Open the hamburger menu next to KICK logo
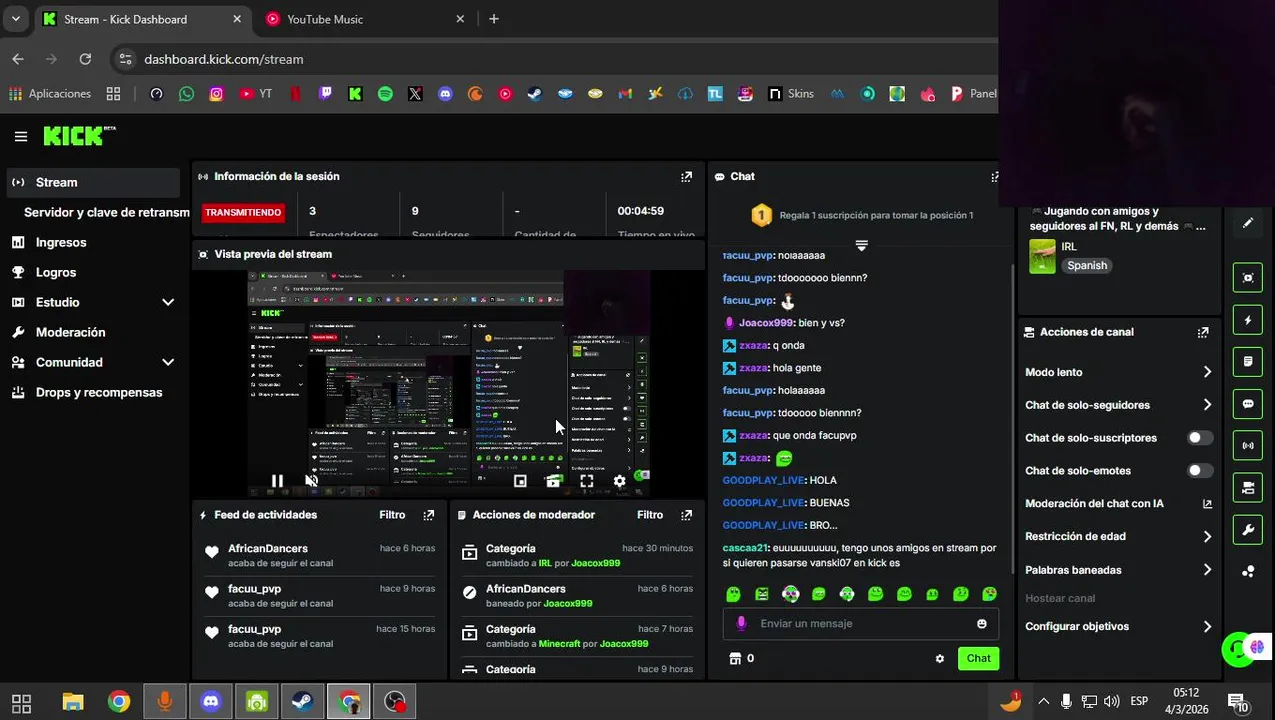Viewport: 1275px width, 720px height. (20, 136)
